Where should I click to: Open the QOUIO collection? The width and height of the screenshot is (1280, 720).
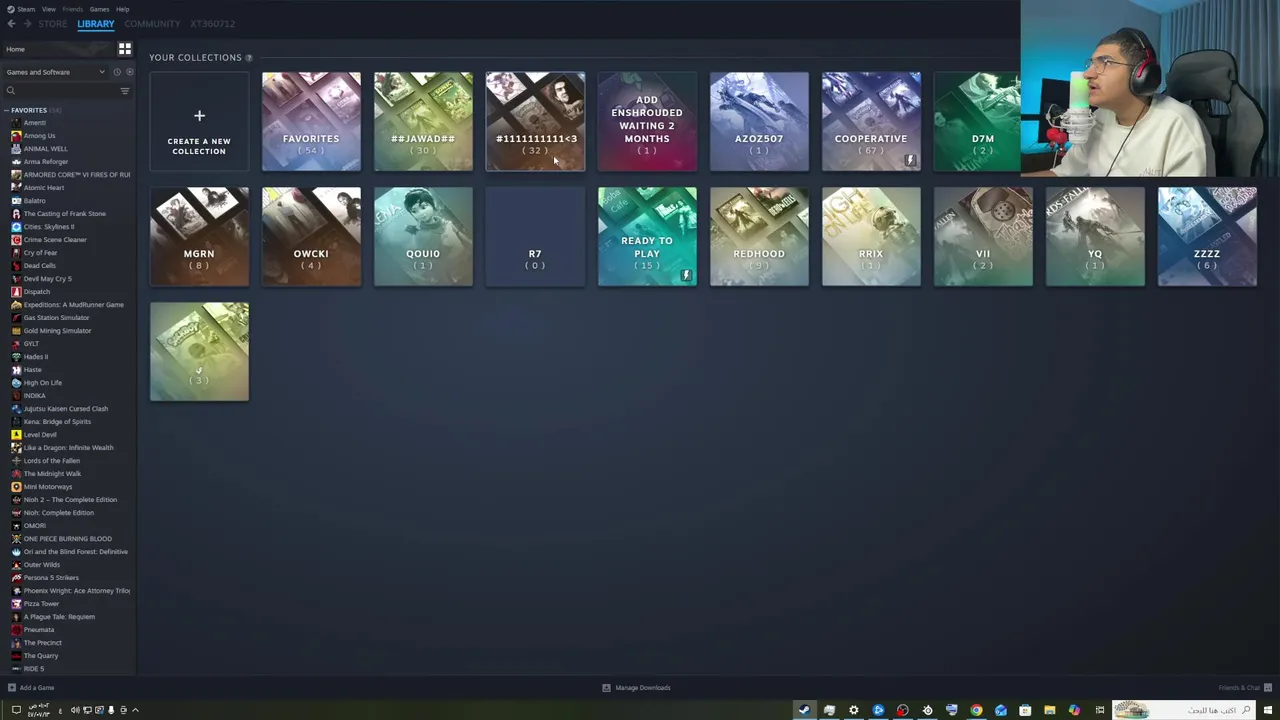423,237
